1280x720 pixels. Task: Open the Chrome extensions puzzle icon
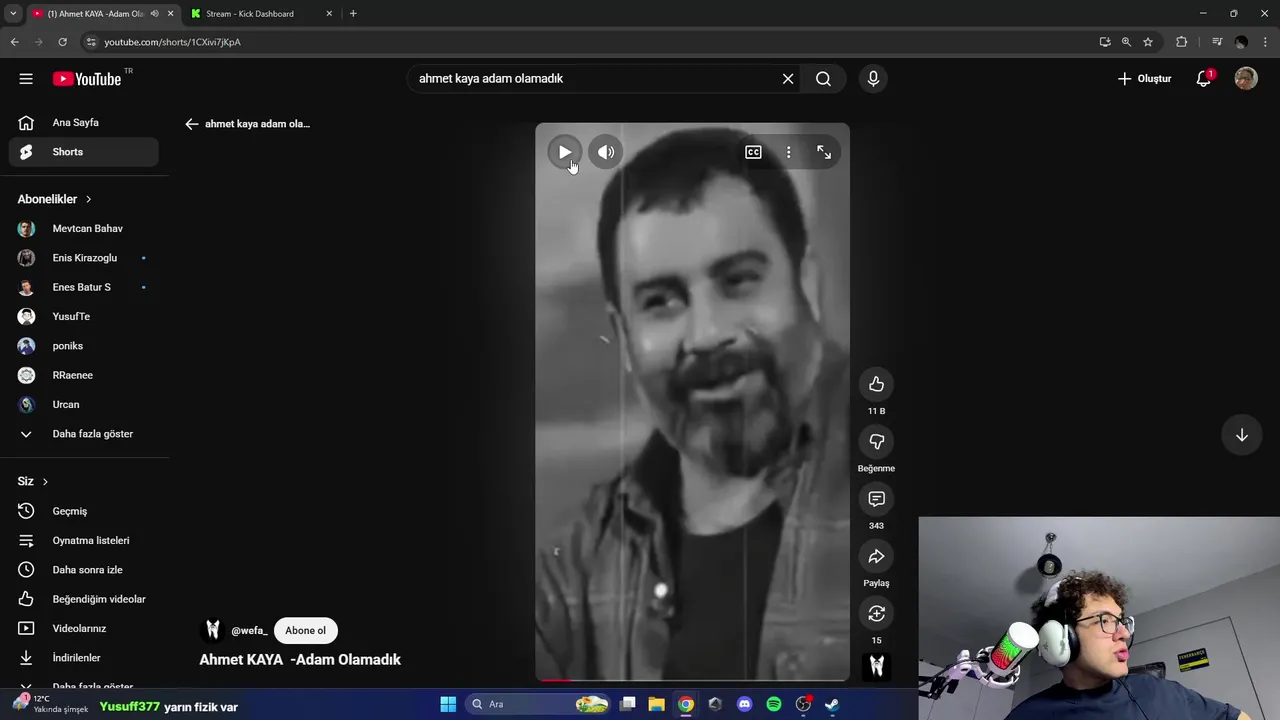1182,42
